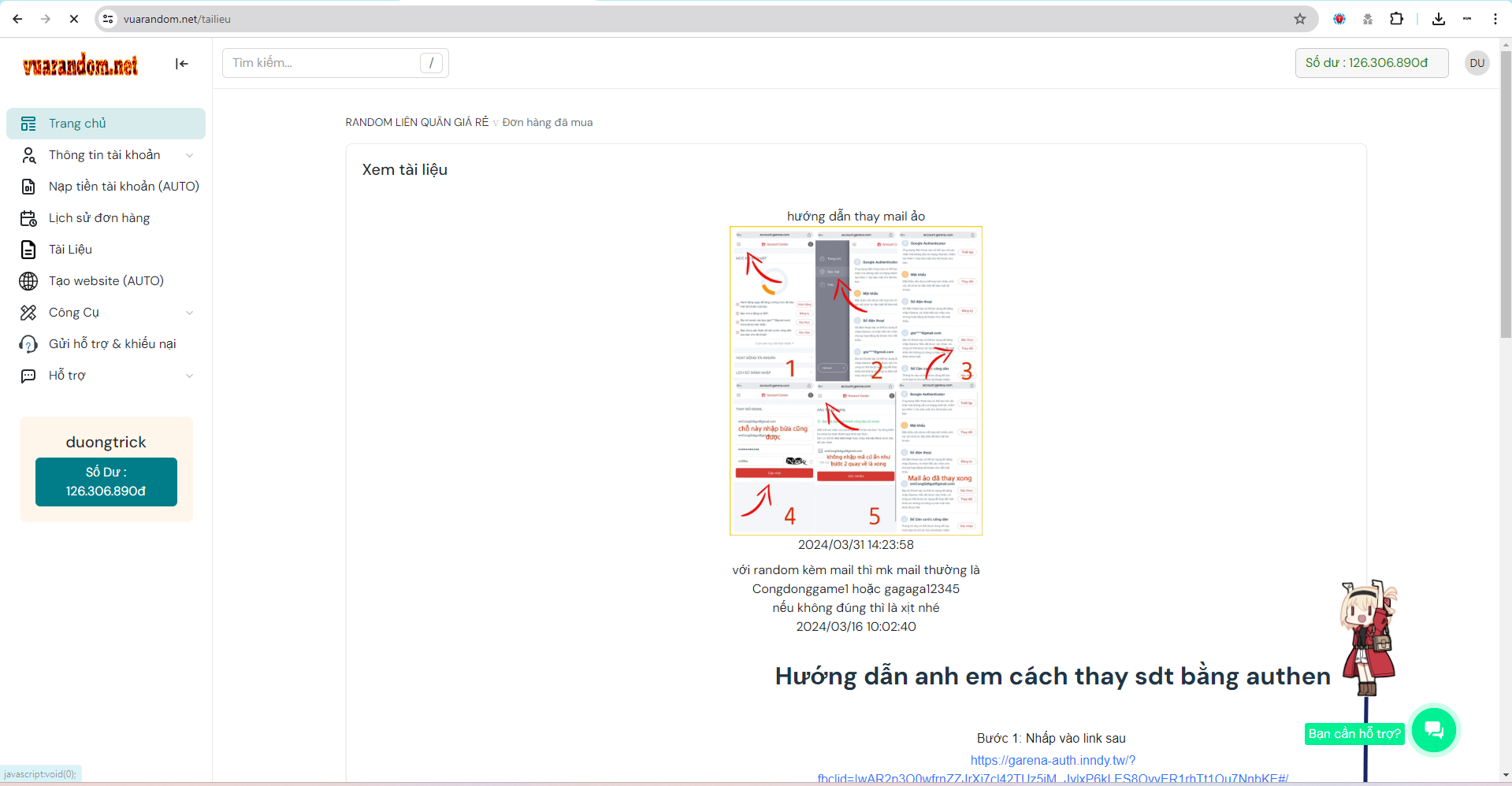Collapse the sidebar using the arrow icon
1512x786 pixels.
tap(182, 64)
